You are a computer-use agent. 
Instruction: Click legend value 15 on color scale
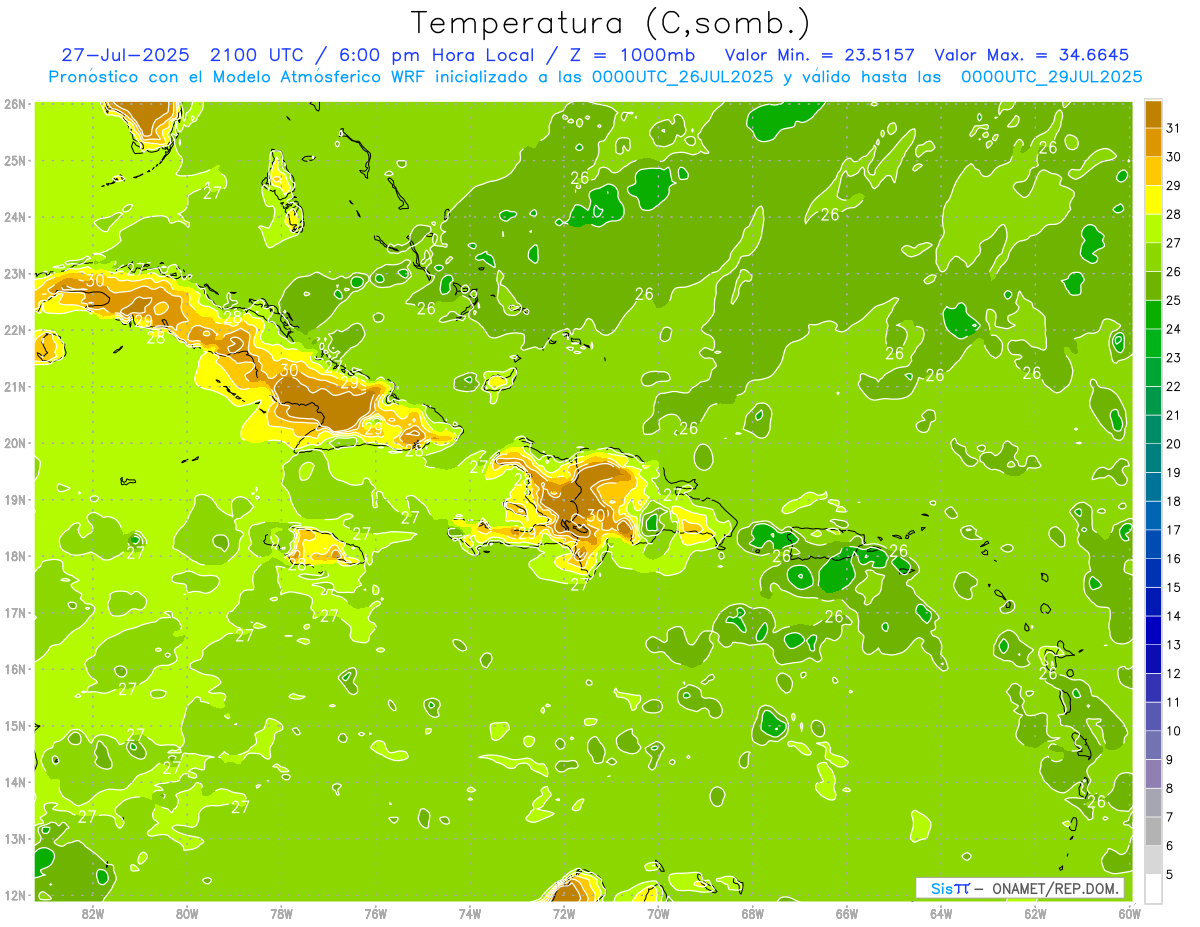[1174, 587]
